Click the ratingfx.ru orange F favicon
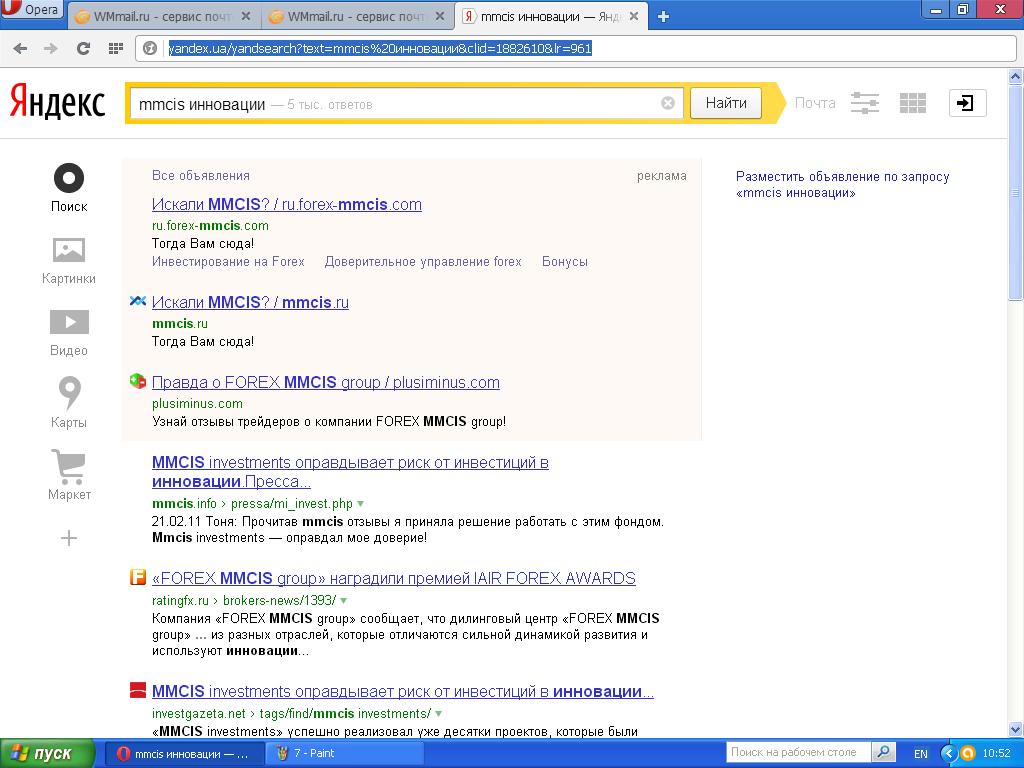 point(137,577)
